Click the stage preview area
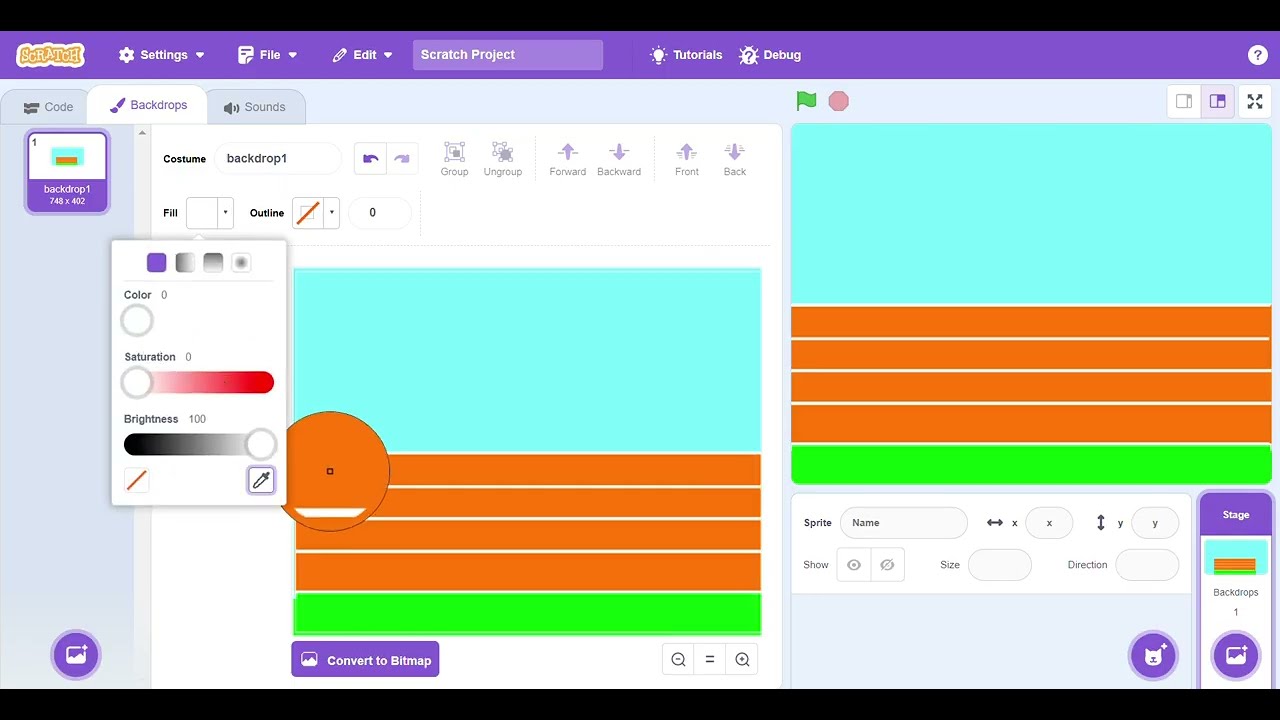The width and height of the screenshot is (1280, 720). 1031,304
